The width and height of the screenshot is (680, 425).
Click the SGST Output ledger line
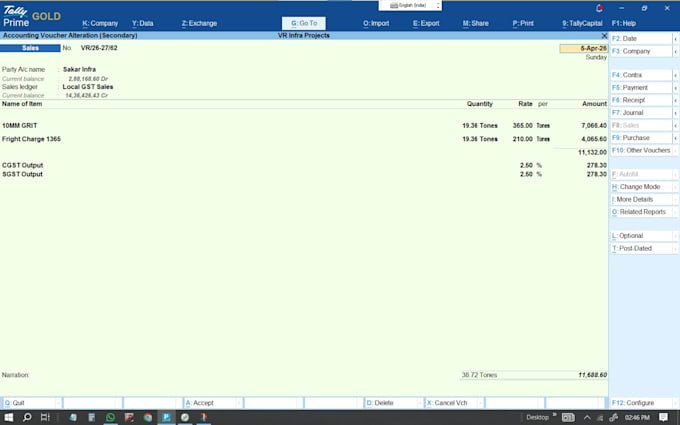click(x=22, y=174)
